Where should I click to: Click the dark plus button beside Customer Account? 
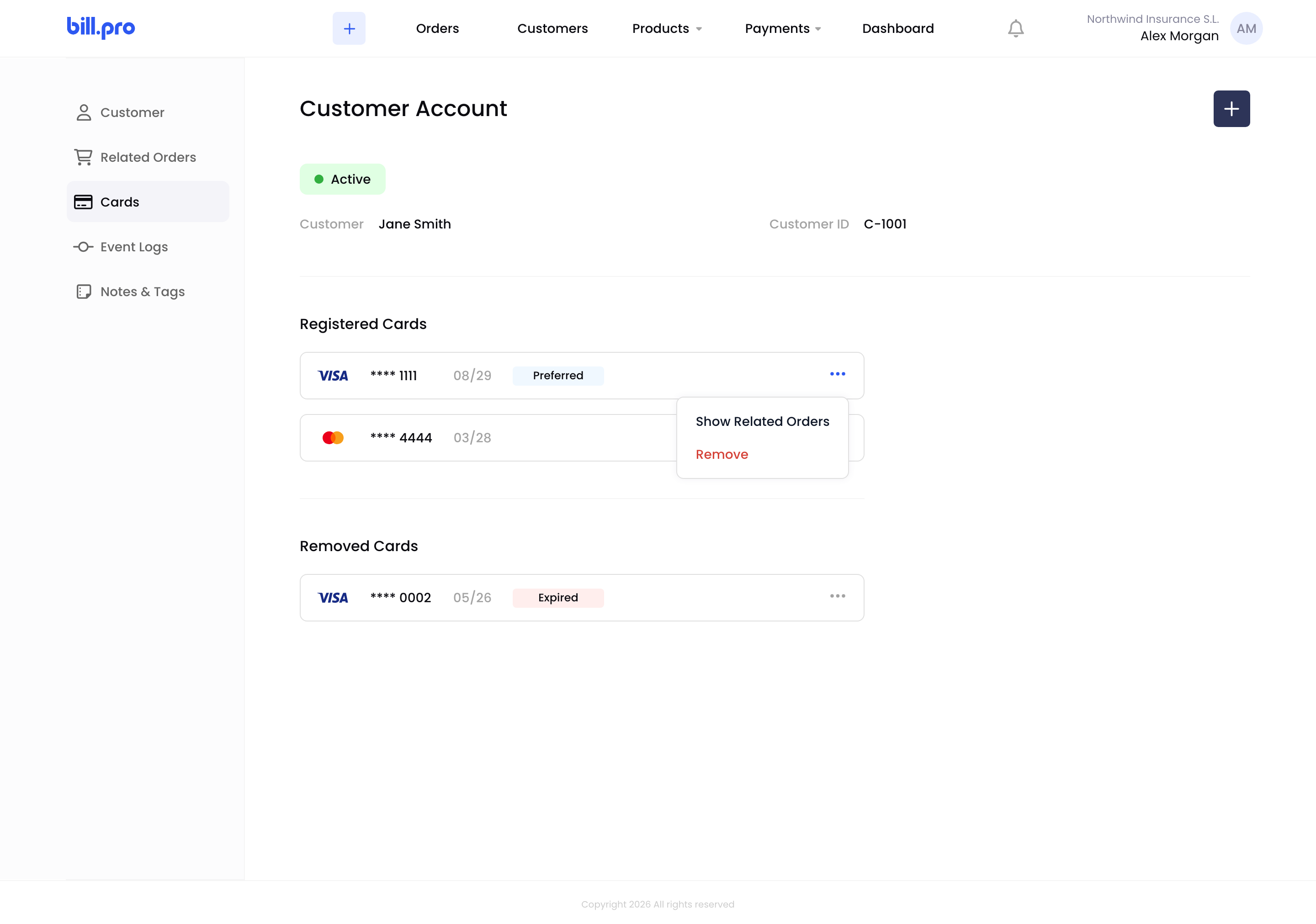point(1231,109)
